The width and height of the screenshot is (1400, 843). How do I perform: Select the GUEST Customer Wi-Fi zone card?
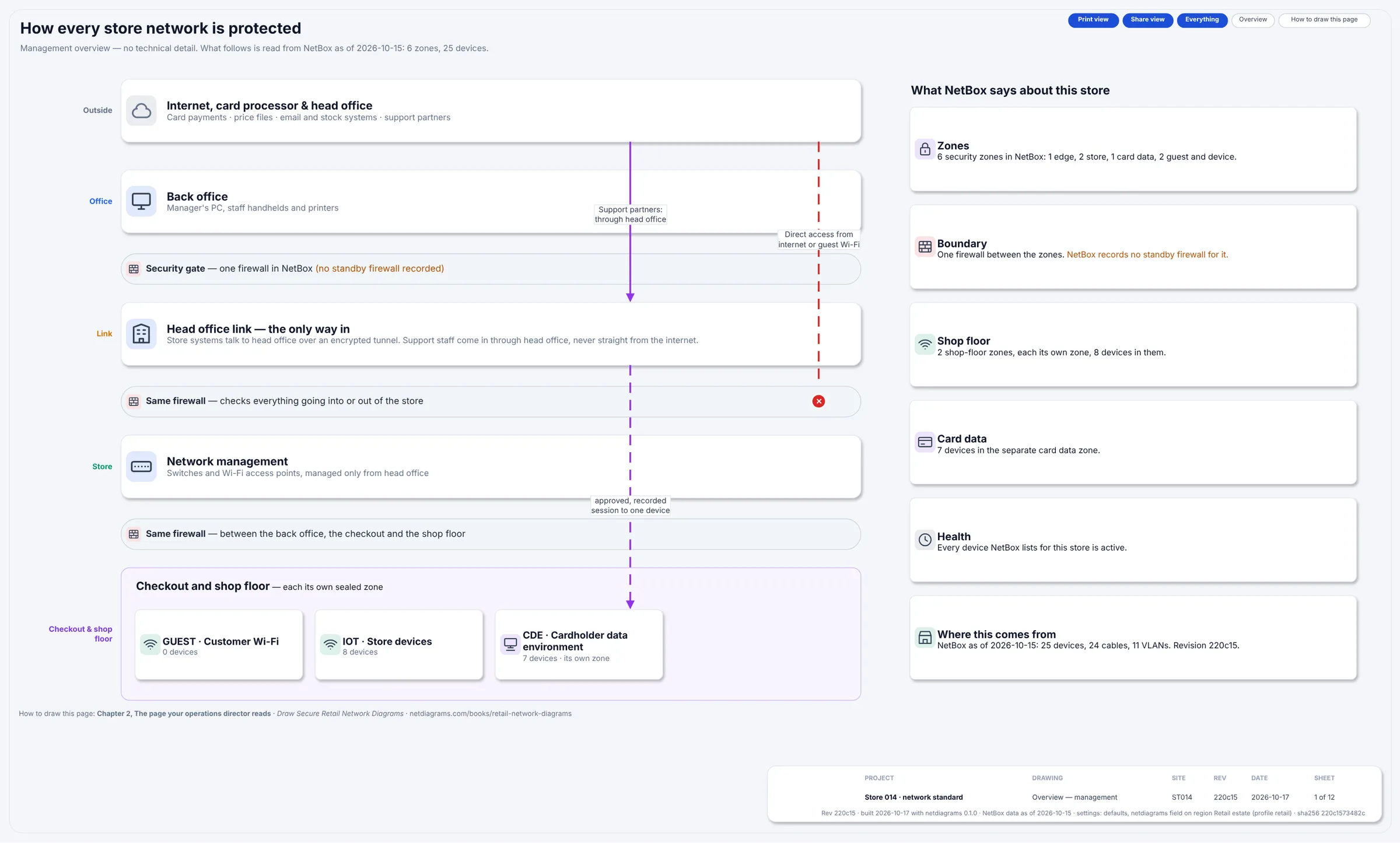pyautogui.click(x=219, y=645)
